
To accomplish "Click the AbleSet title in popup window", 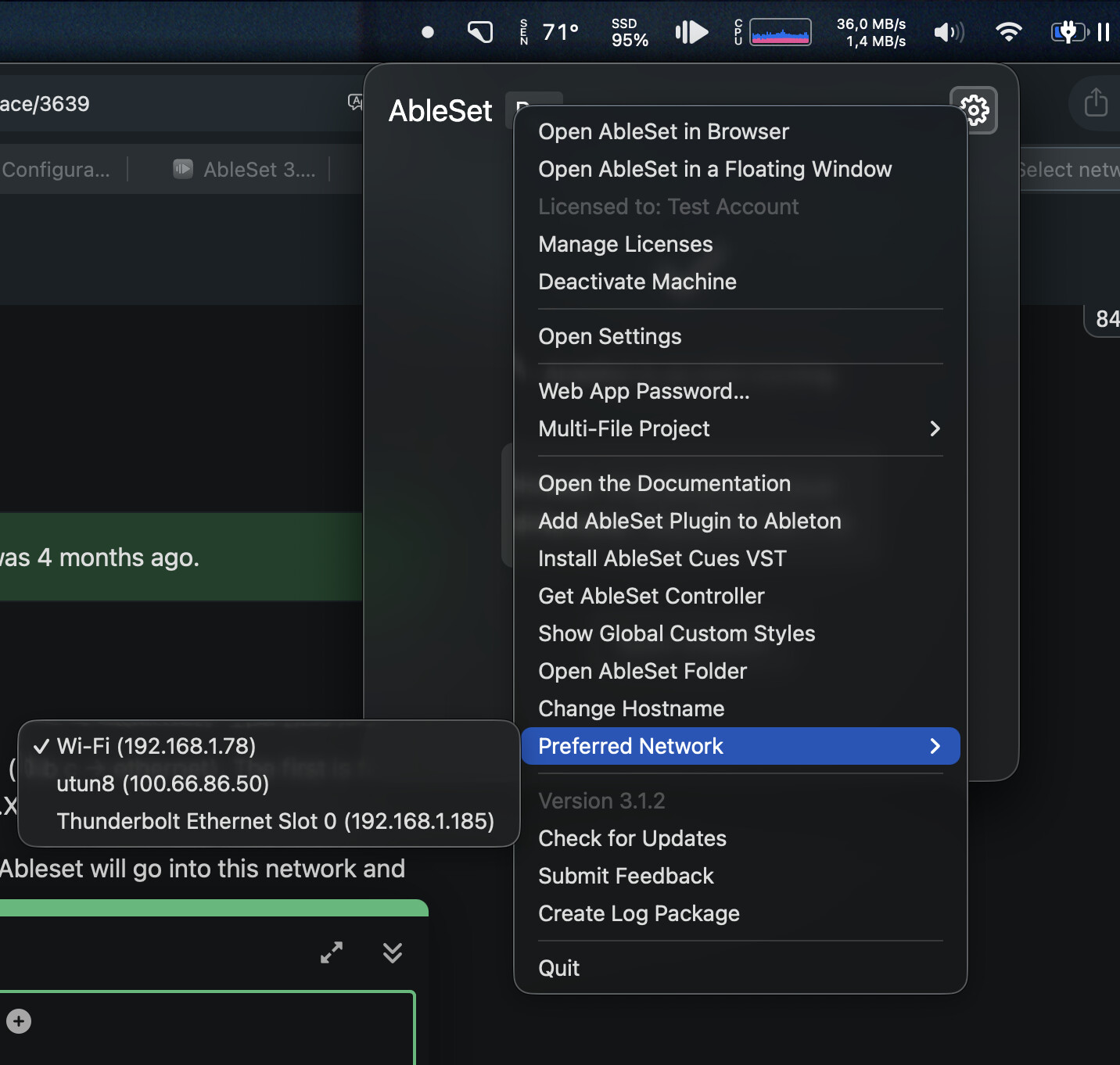I will (440, 111).
